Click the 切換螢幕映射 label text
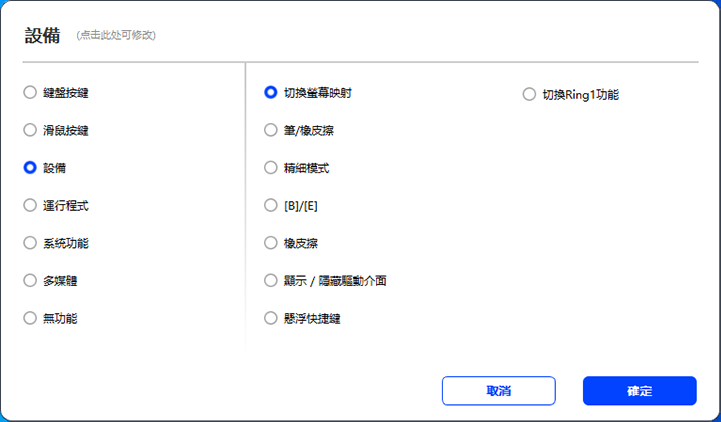Viewport: 721px width, 422px height. pyautogui.click(x=317, y=93)
